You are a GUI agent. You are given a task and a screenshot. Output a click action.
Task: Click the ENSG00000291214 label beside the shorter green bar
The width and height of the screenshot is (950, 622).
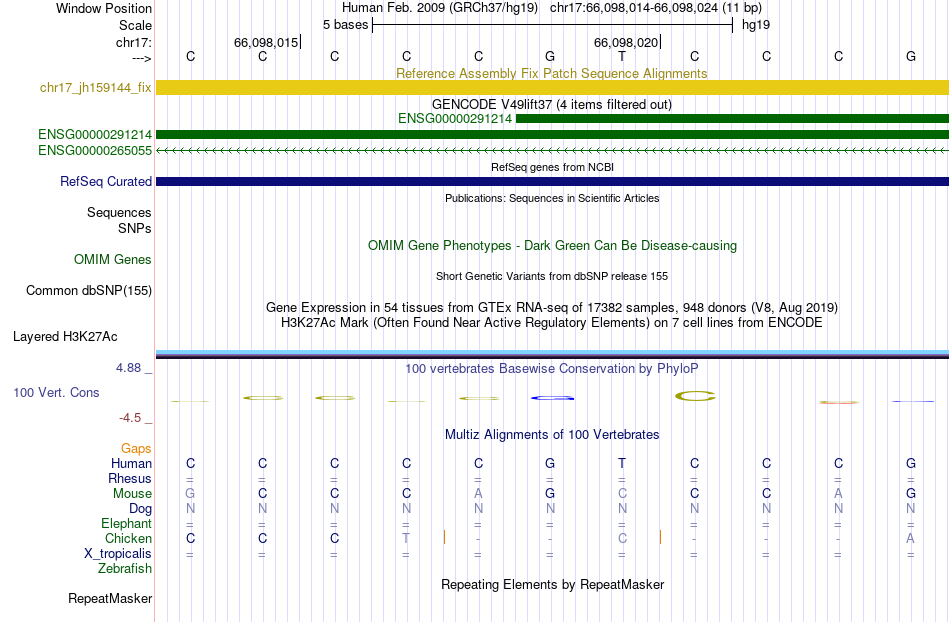[x=455, y=119]
